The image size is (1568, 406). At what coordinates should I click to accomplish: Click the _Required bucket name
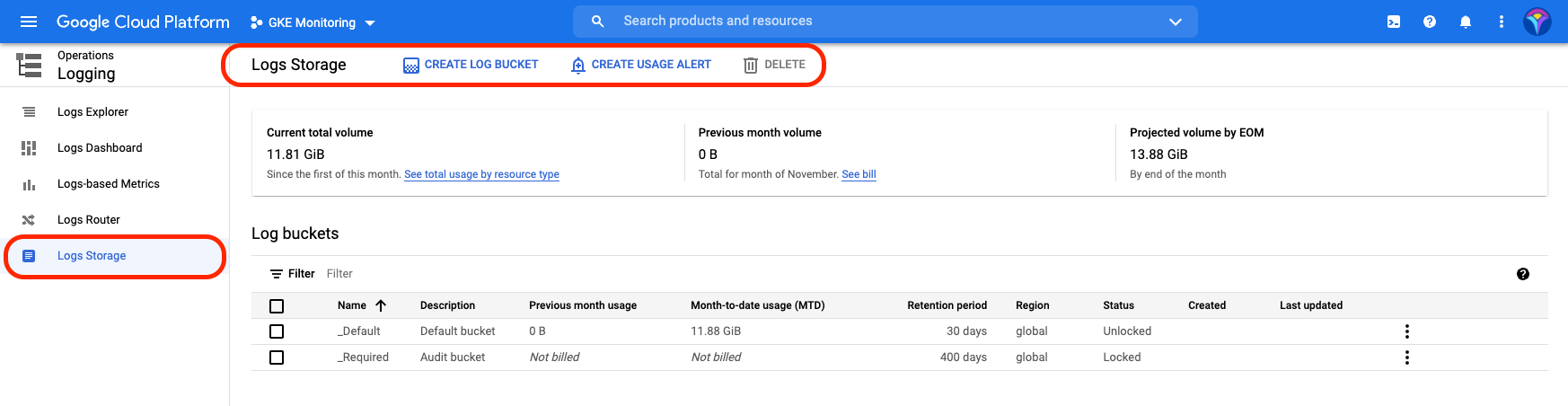point(363,357)
